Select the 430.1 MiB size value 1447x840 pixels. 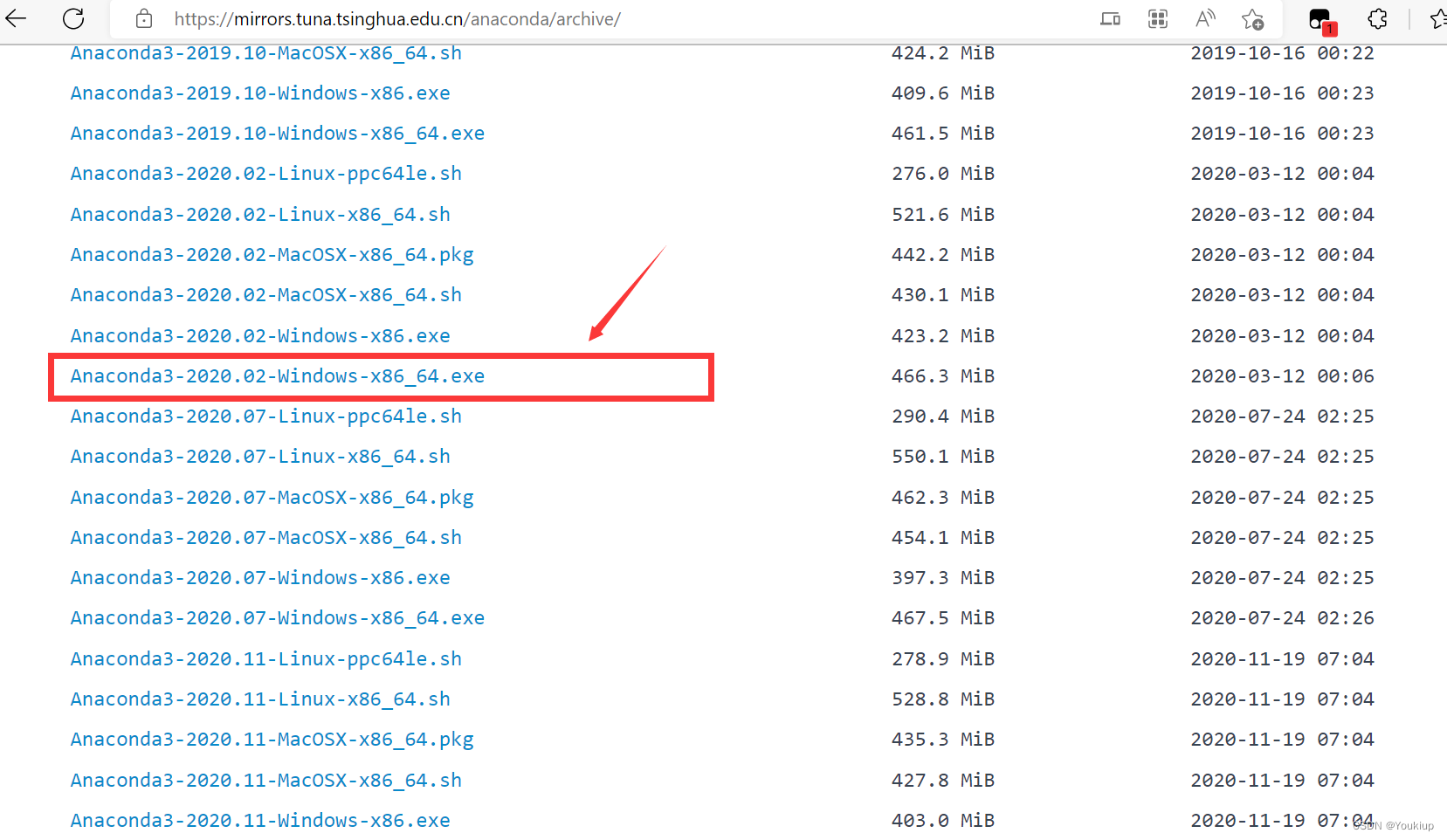[x=943, y=295]
